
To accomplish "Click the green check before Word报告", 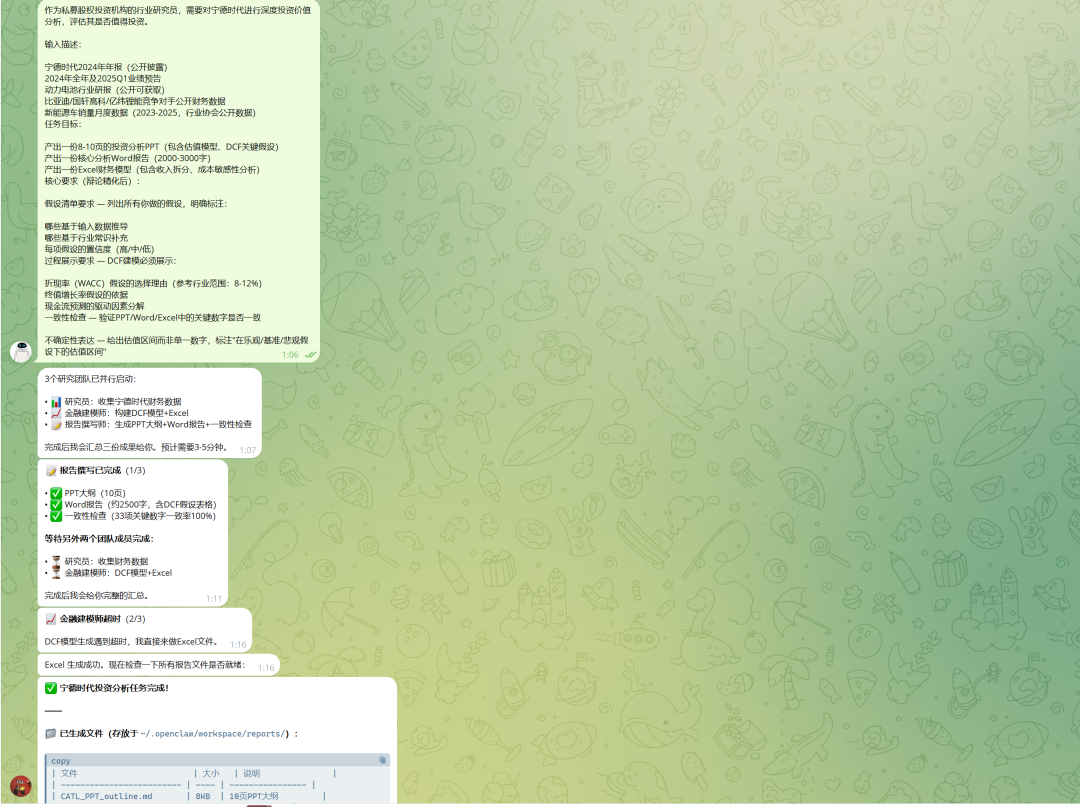I will (56, 505).
